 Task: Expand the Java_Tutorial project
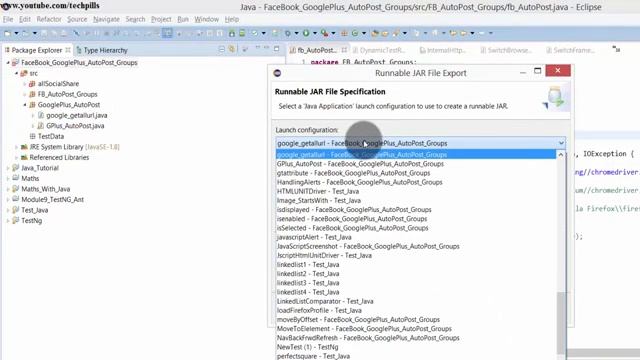tap(8, 168)
